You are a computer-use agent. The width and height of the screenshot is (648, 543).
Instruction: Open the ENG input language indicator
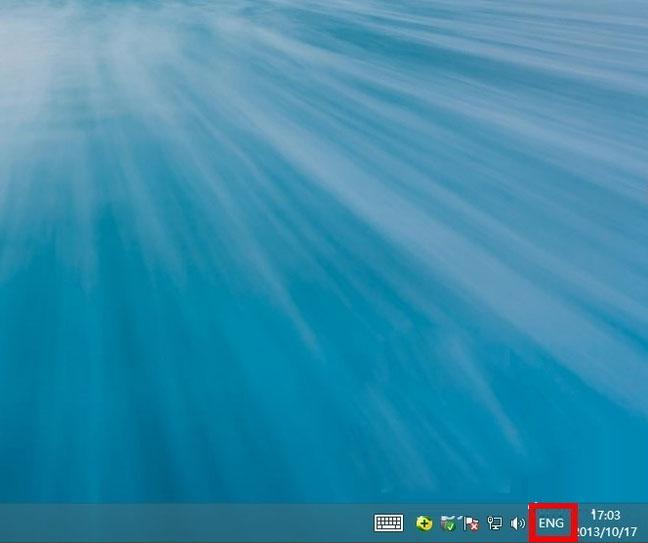coord(551,523)
